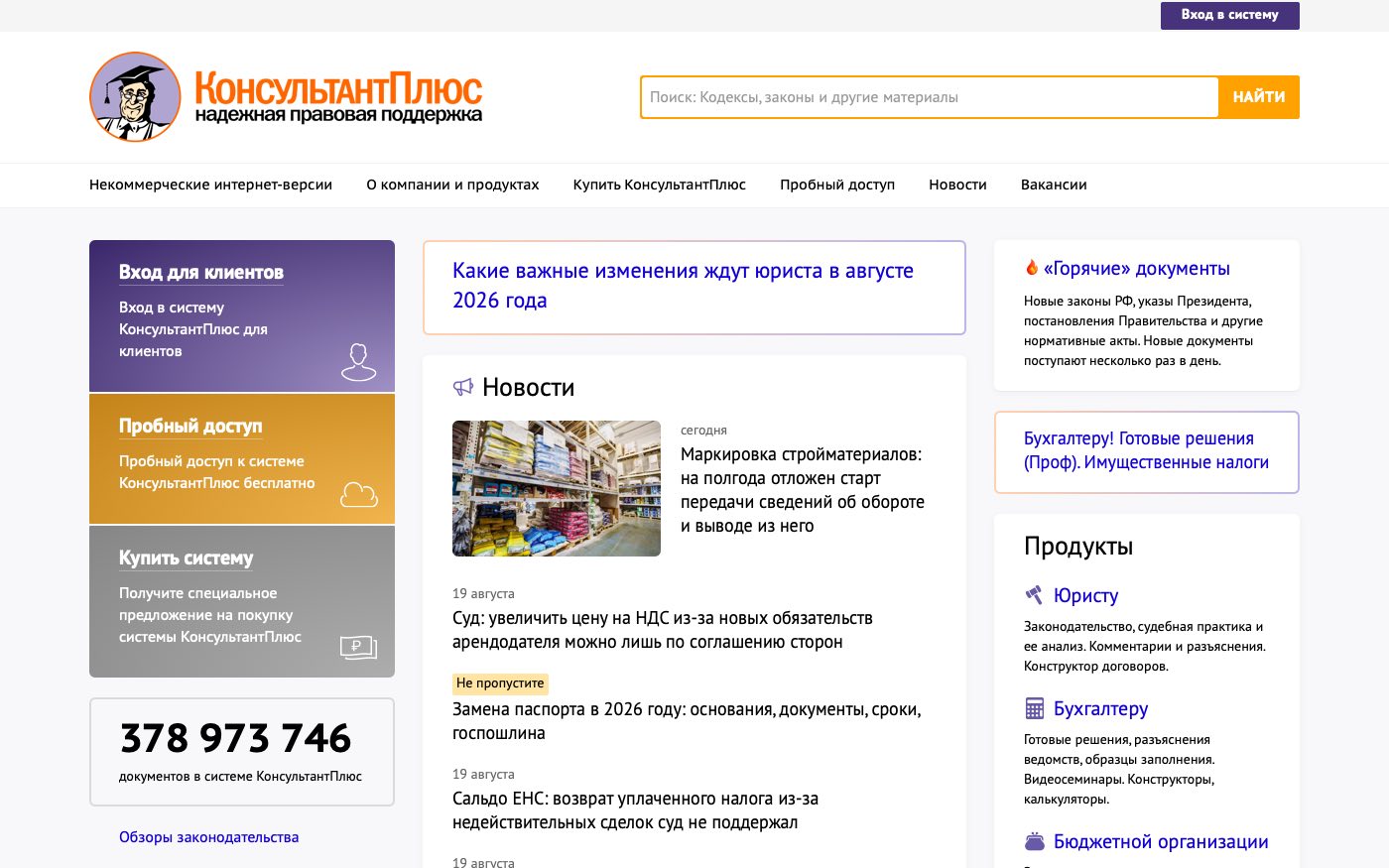Click the надежная правовая поддержка tagline

tap(338, 115)
